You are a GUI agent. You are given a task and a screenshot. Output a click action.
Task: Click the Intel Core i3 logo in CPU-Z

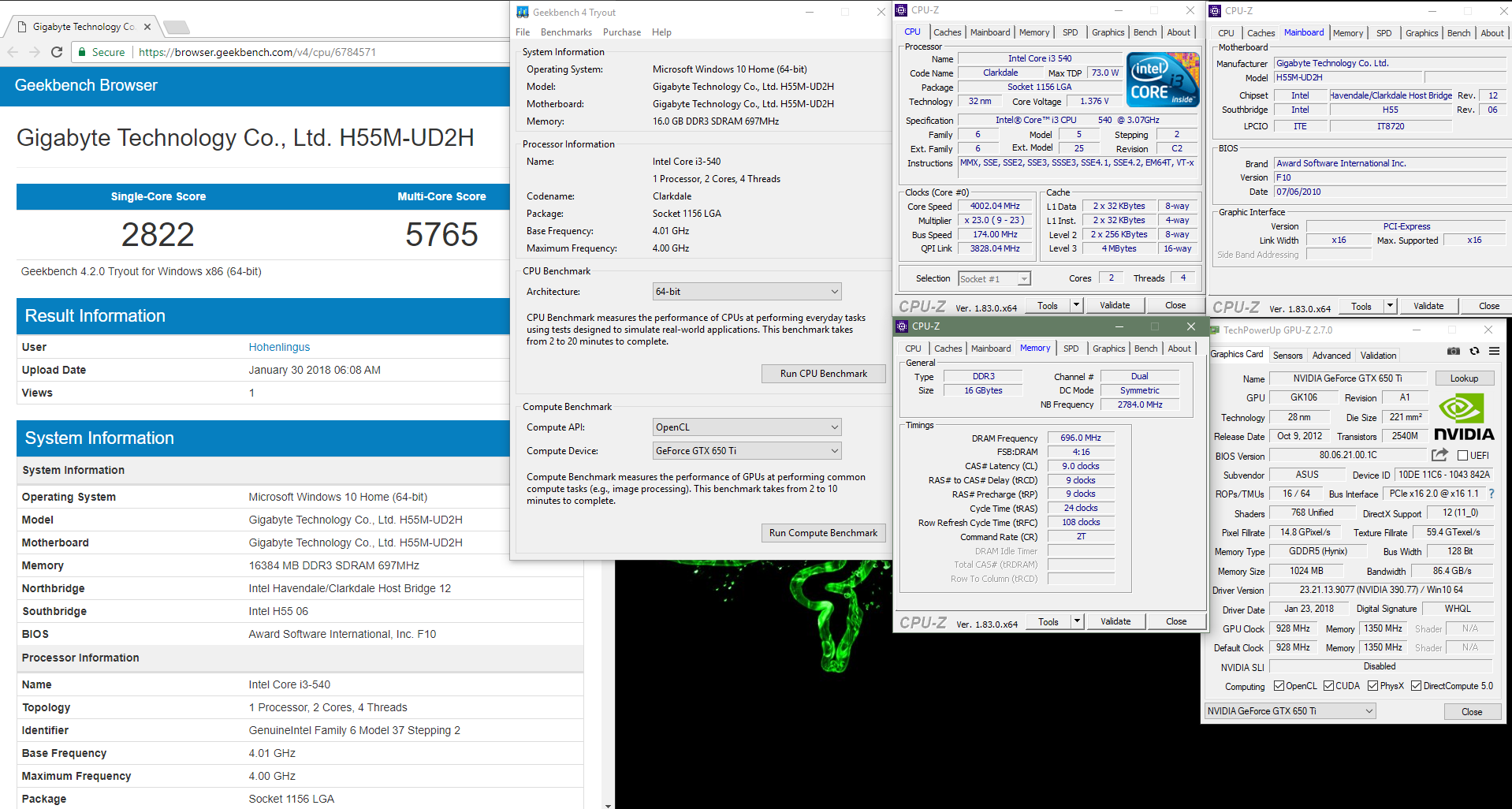pyautogui.click(x=1163, y=79)
